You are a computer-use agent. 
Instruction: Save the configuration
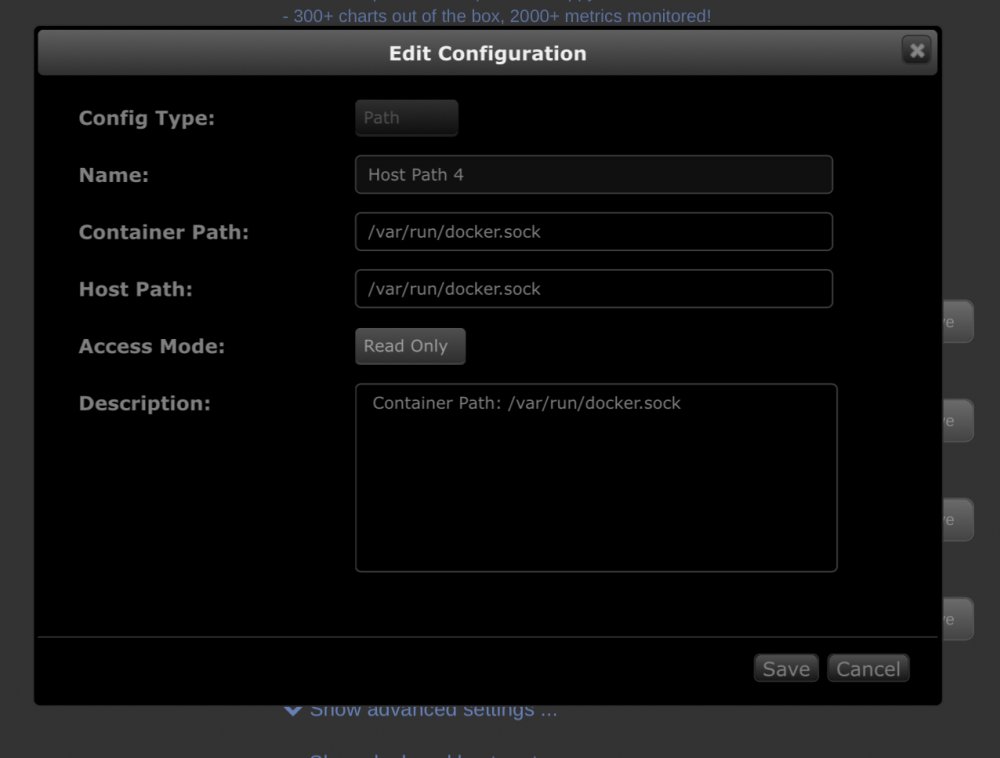(786, 669)
